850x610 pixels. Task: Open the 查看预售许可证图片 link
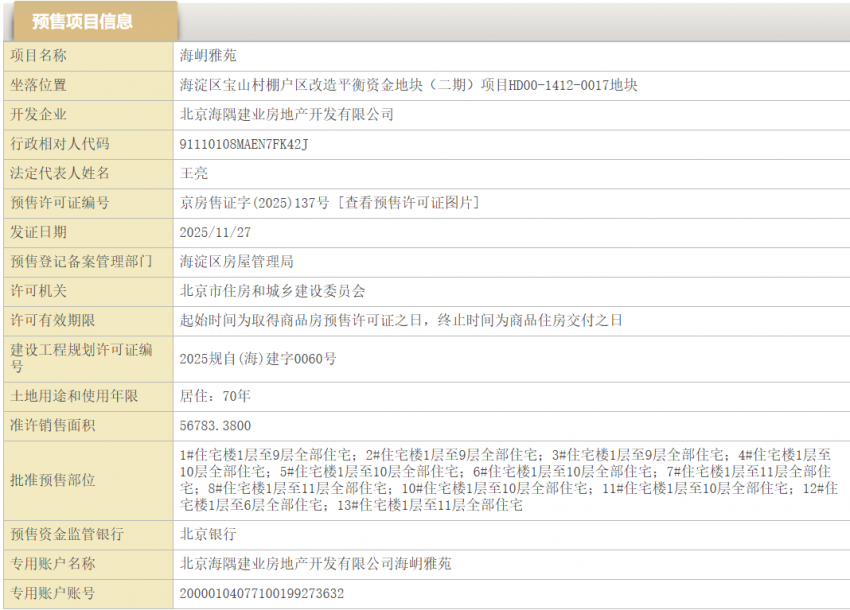[409, 203]
